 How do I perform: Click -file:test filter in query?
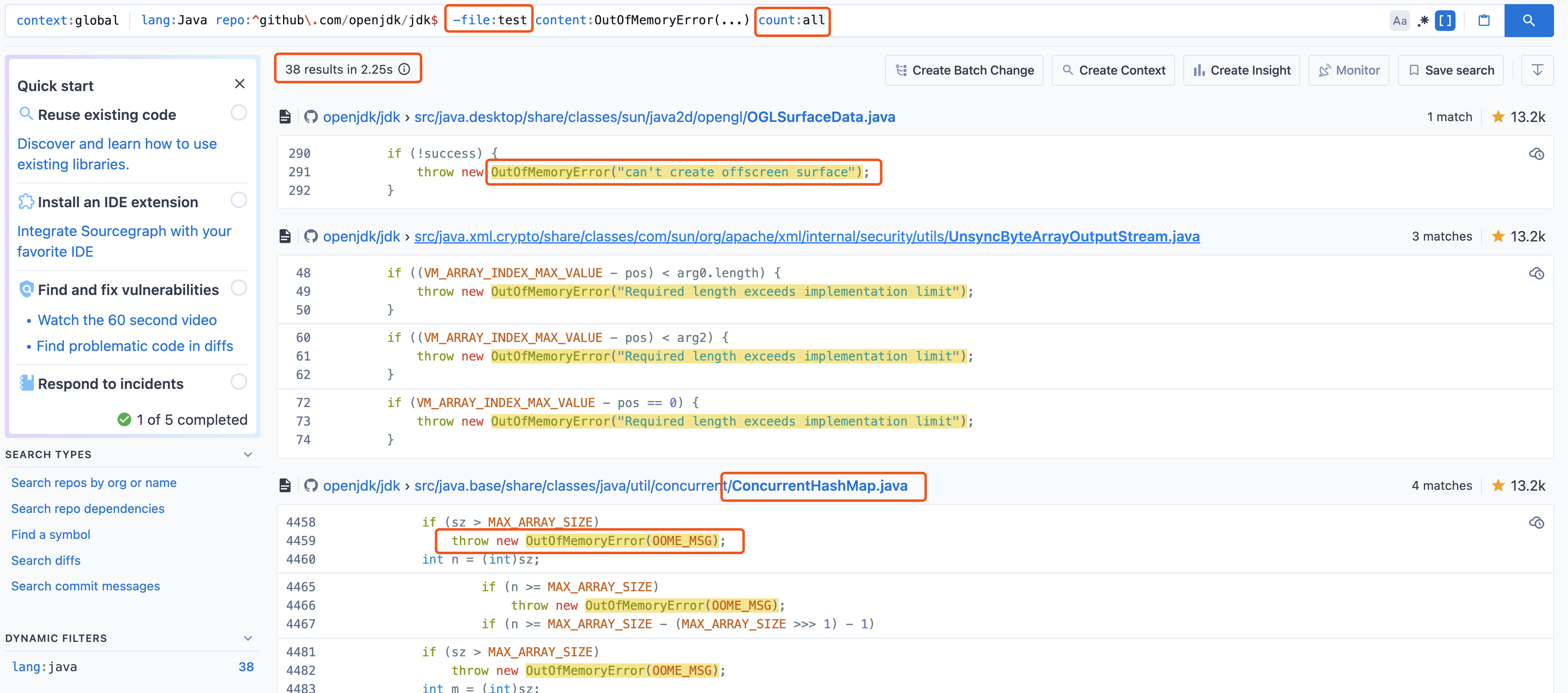click(x=489, y=21)
